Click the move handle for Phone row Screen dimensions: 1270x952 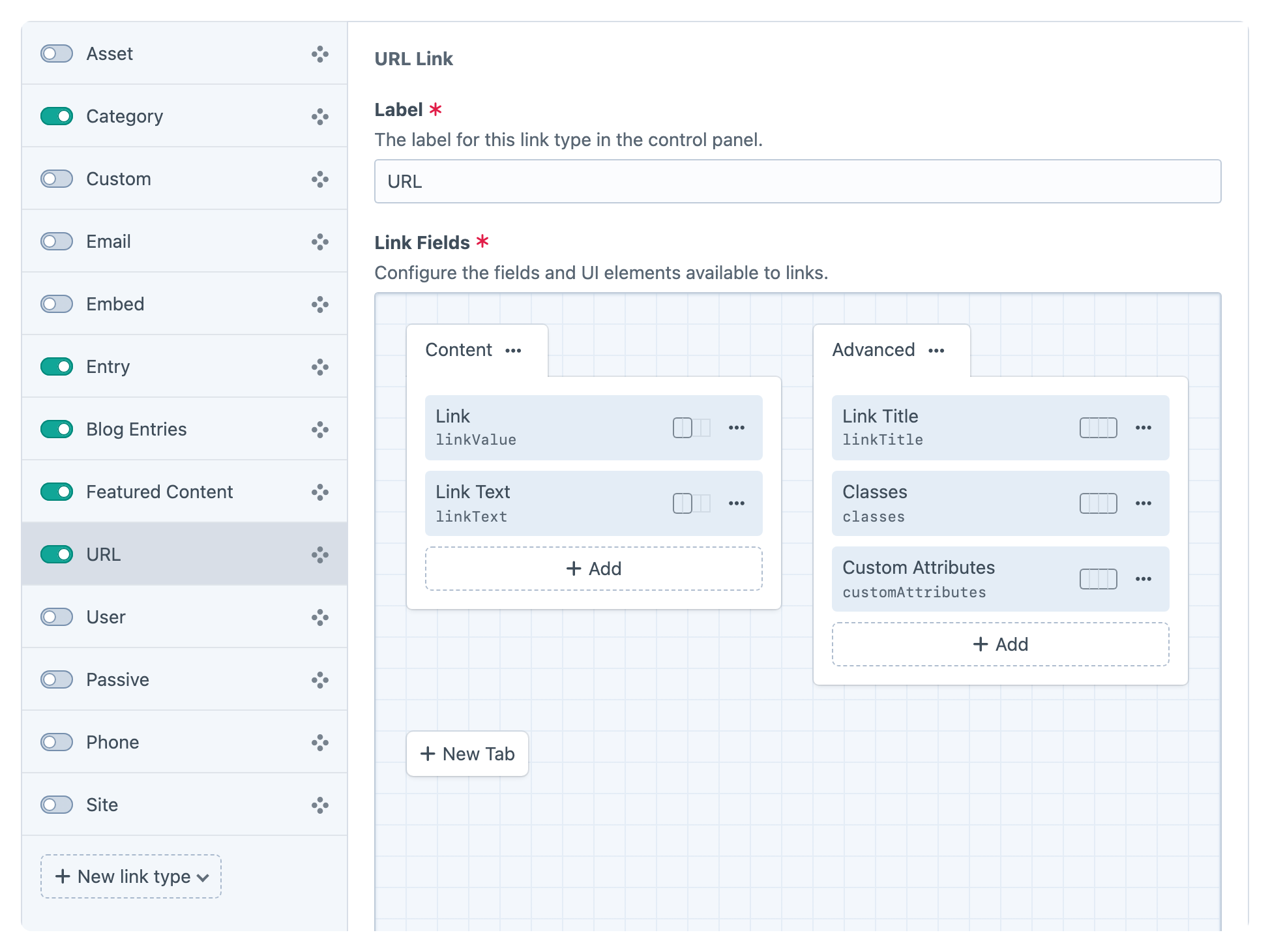pos(319,743)
